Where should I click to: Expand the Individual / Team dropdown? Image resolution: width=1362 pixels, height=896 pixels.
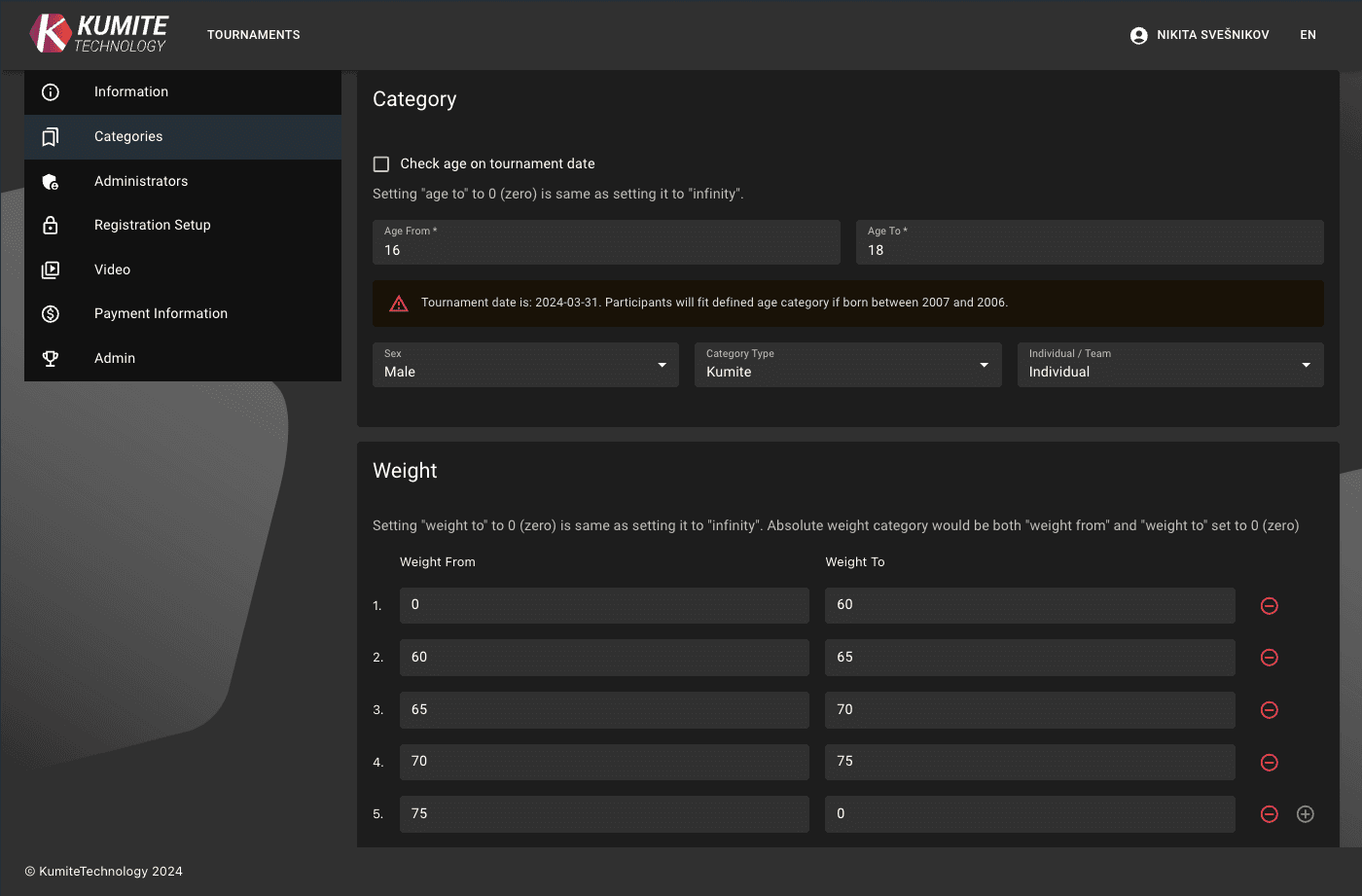1308,364
